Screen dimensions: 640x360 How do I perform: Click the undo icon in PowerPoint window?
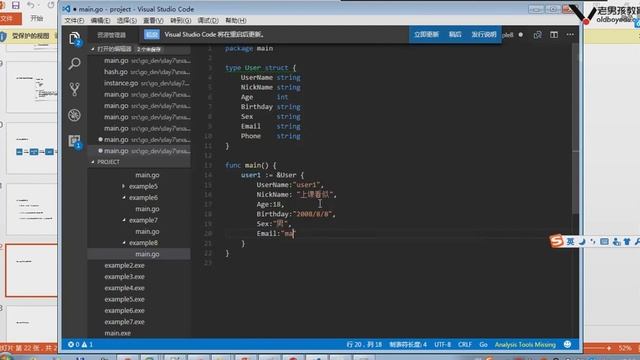31,5
